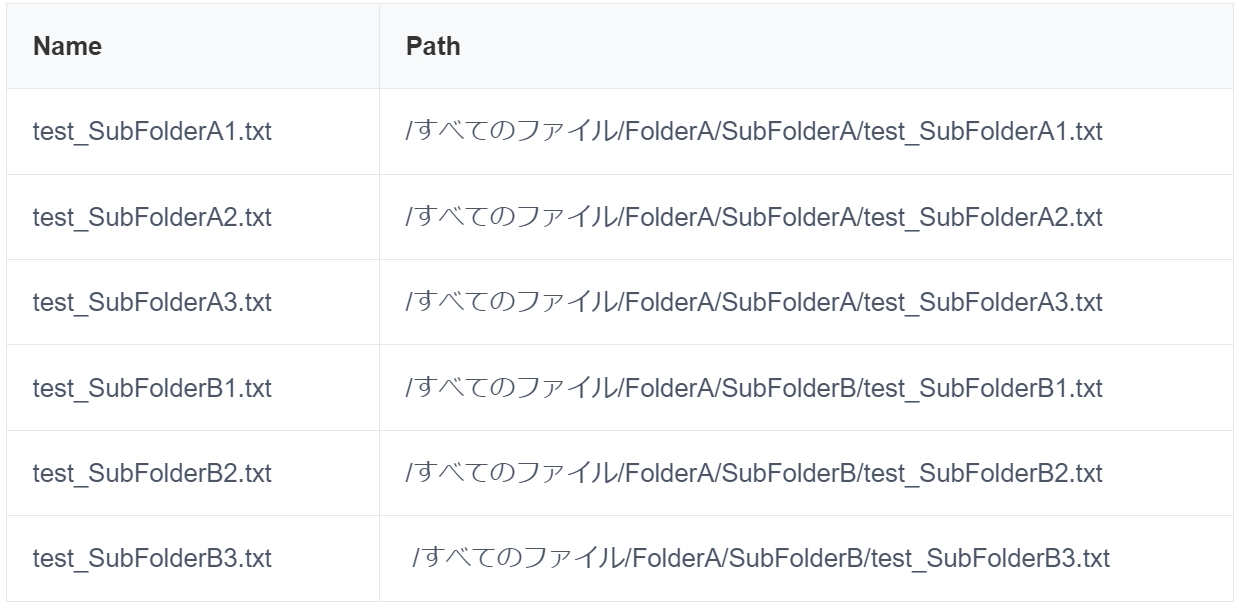This screenshot has width=1239, height=608.
Task: Select test_SubFolderA2.txt in the Name column
Action: [152, 217]
